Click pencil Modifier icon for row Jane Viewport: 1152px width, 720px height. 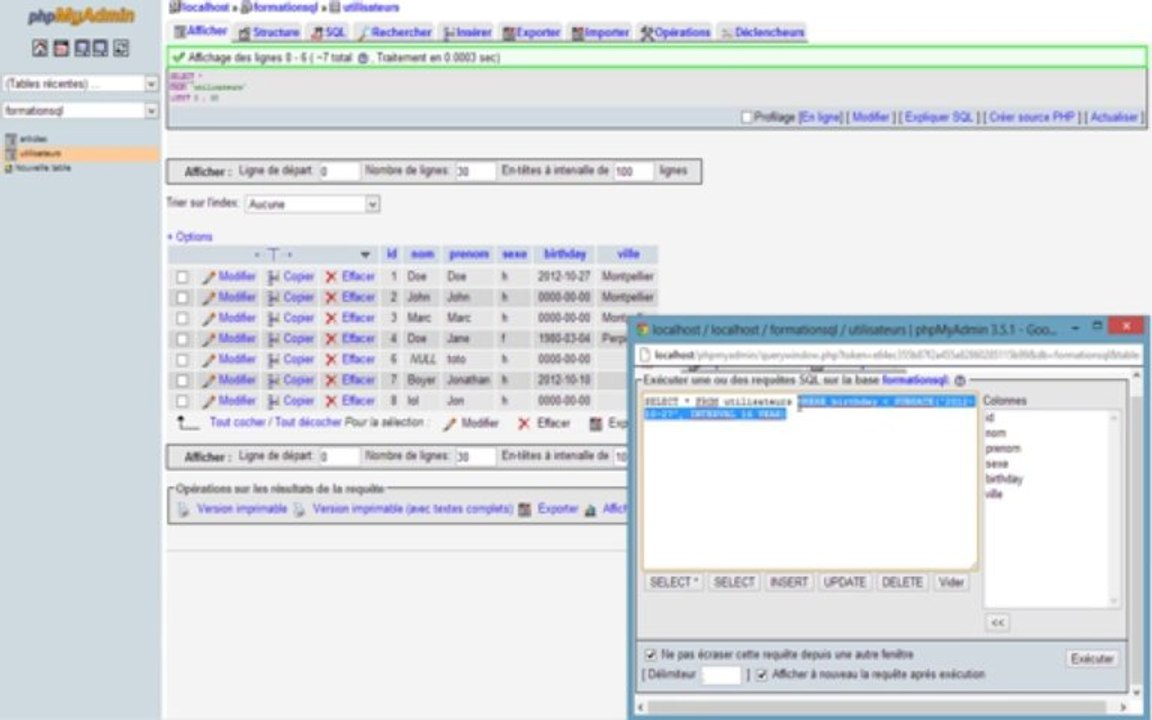pos(209,339)
